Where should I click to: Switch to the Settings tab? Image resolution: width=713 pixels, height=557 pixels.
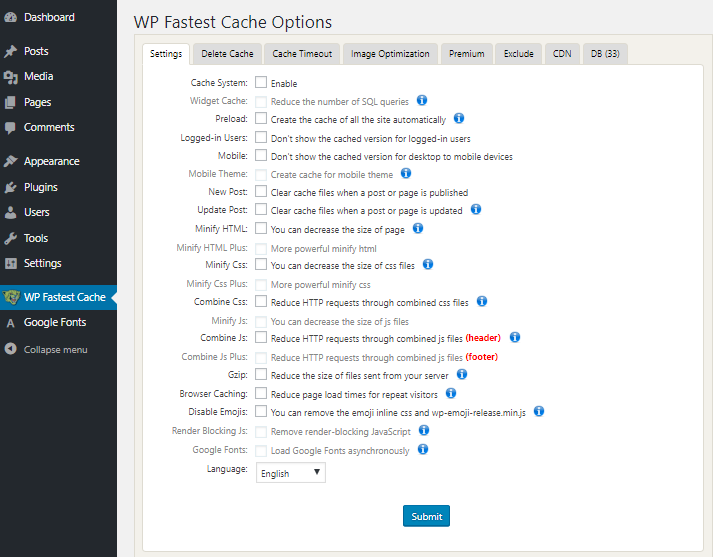(166, 54)
